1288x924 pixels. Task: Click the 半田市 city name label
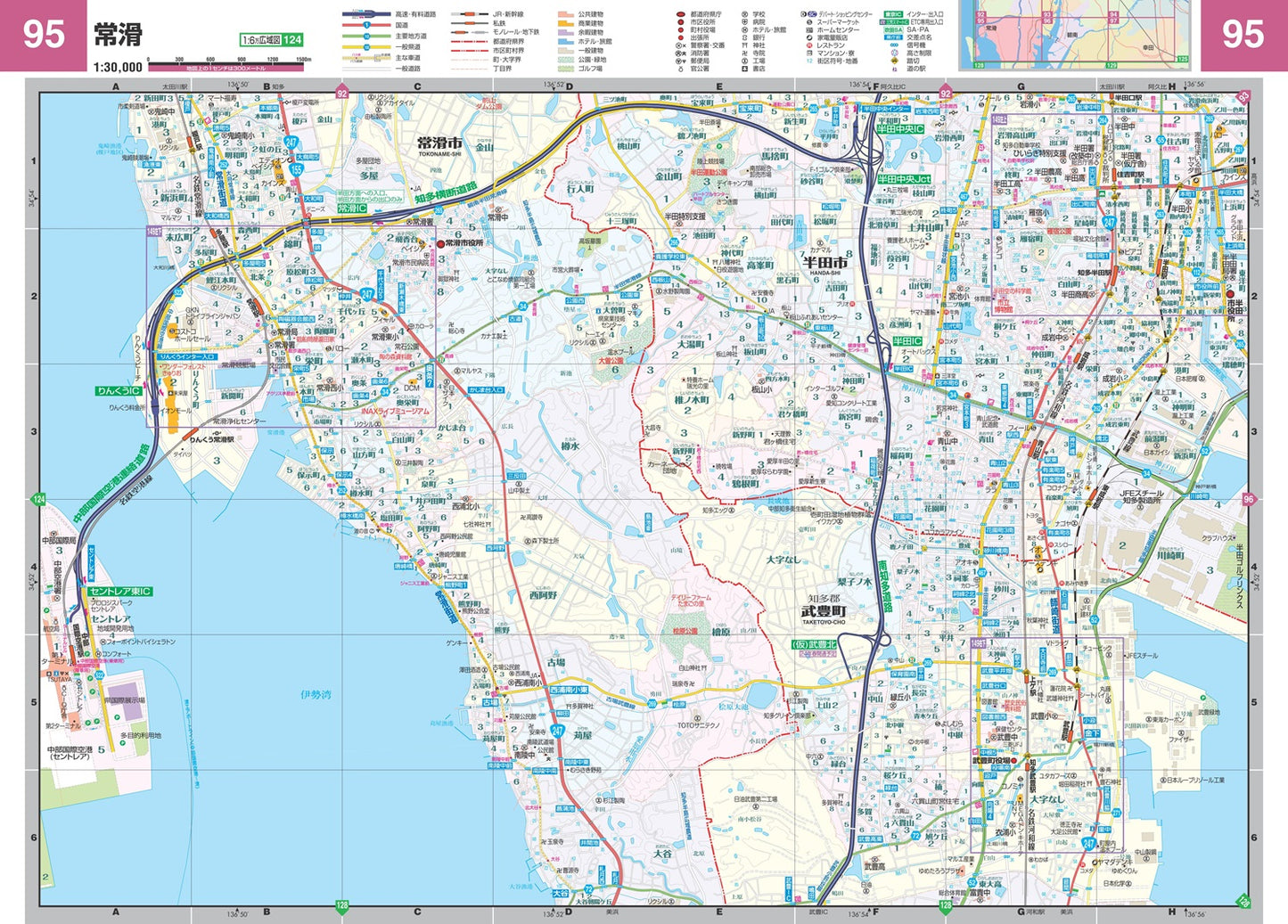coord(825,263)
